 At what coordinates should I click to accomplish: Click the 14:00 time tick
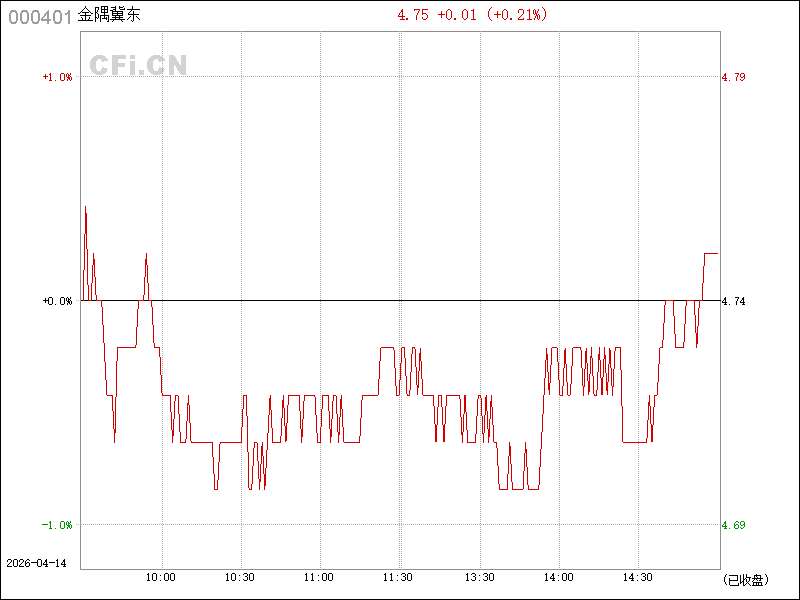(x=559, y=578)
